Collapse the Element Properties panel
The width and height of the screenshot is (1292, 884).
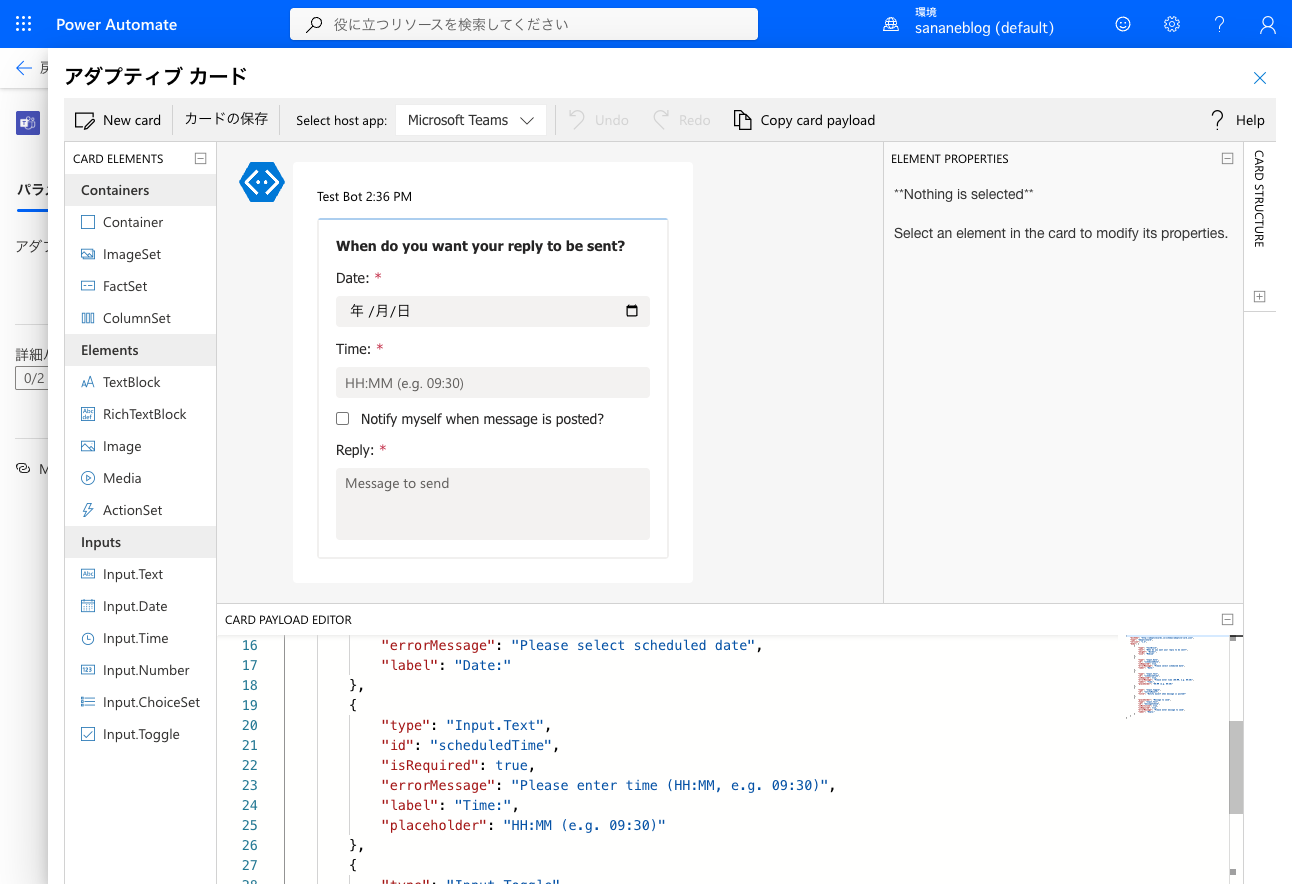pyautogui.click(x=1228, y=158)
